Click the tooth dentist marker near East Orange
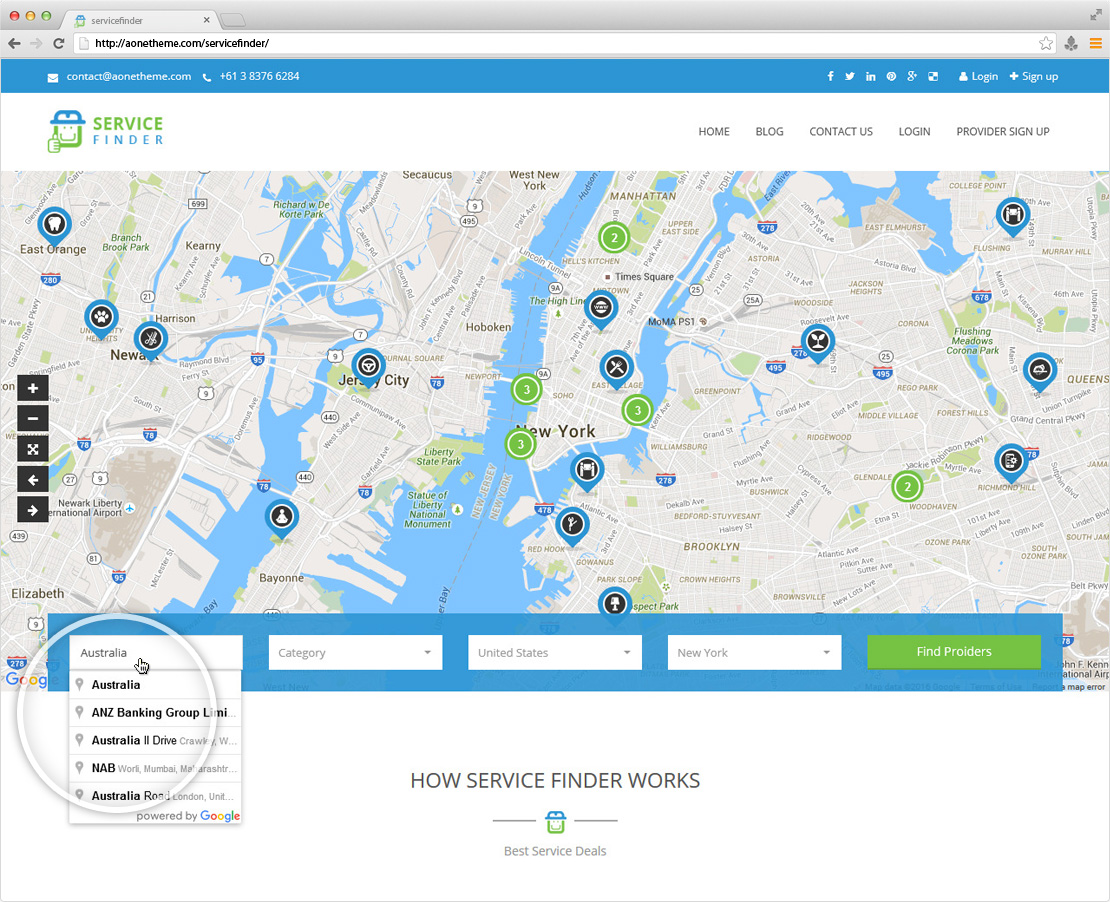The width and height of the screenshot is (1110, 902). pos(56,223)
